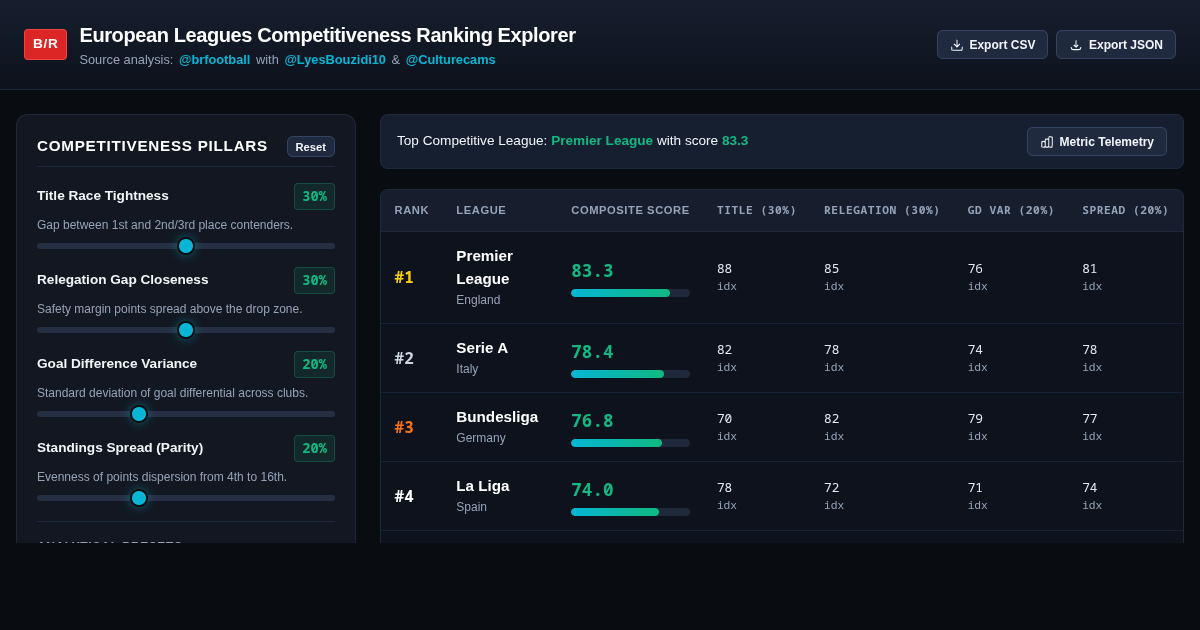Click the Premier League banner highlight text

pyautogui.click(x=602, y=141)
